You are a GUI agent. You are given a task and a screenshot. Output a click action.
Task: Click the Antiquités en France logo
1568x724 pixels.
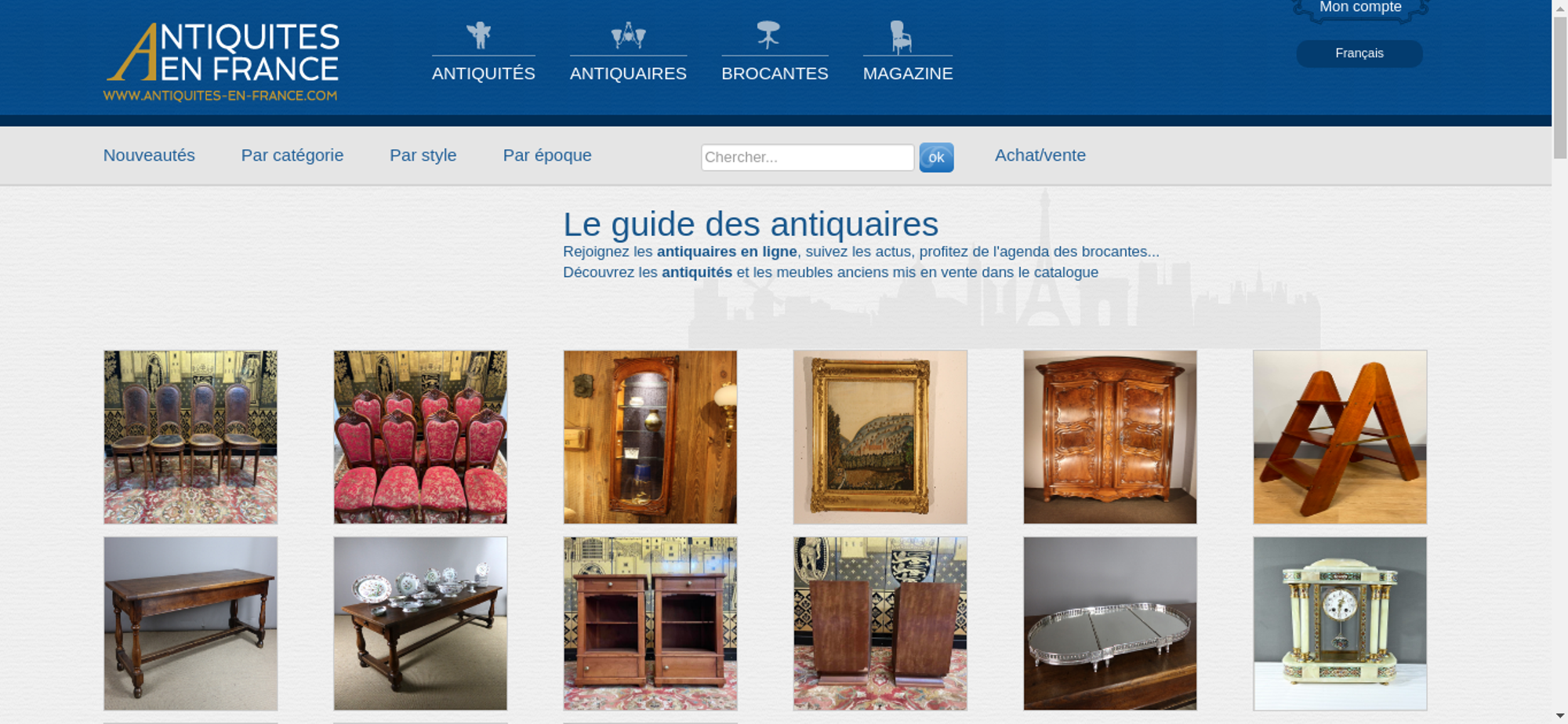click(222, 62)
